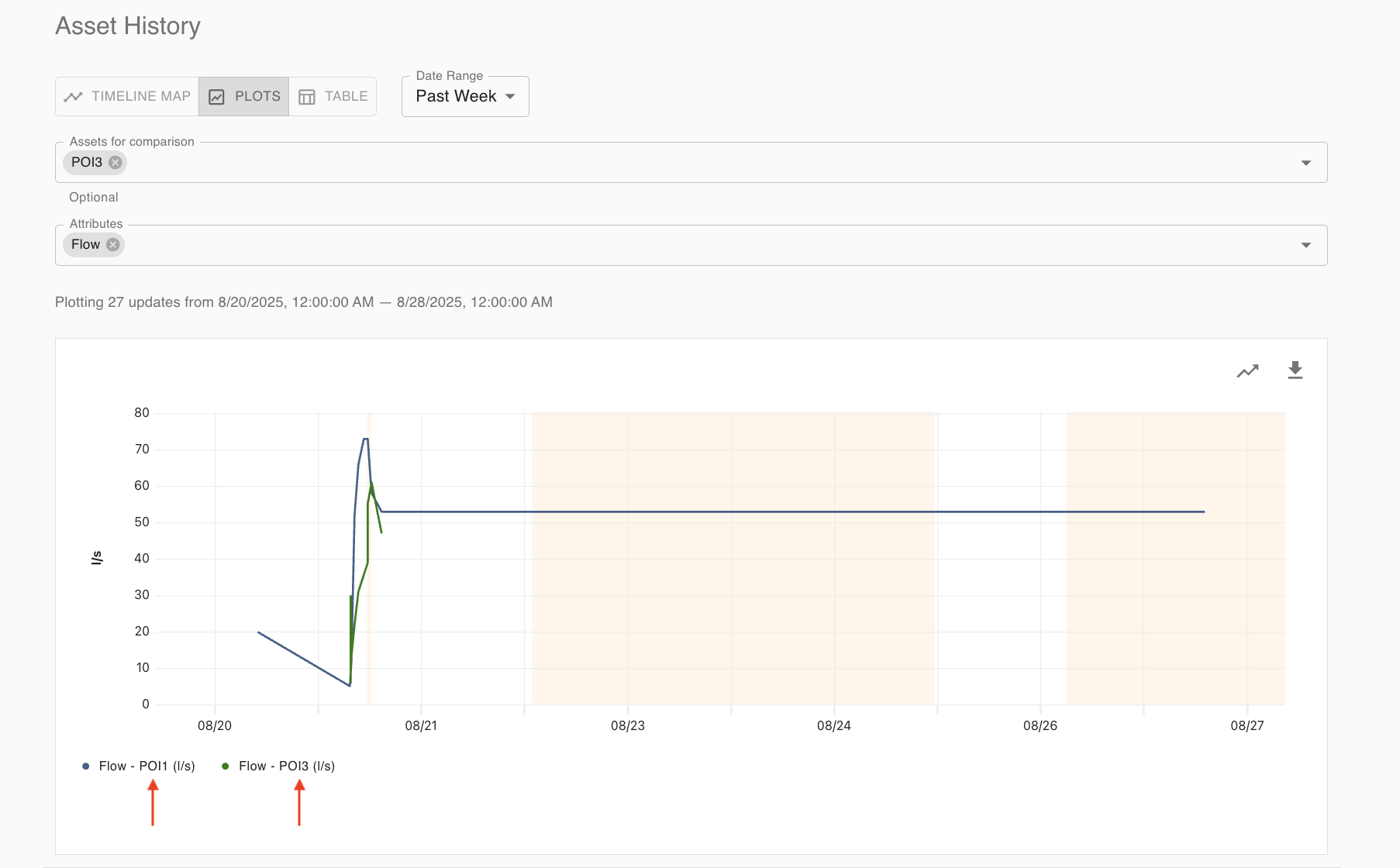Download the chart with the download icon
The height and width of the screenshot is (868, 1400).
click(x=1295, y=370)
